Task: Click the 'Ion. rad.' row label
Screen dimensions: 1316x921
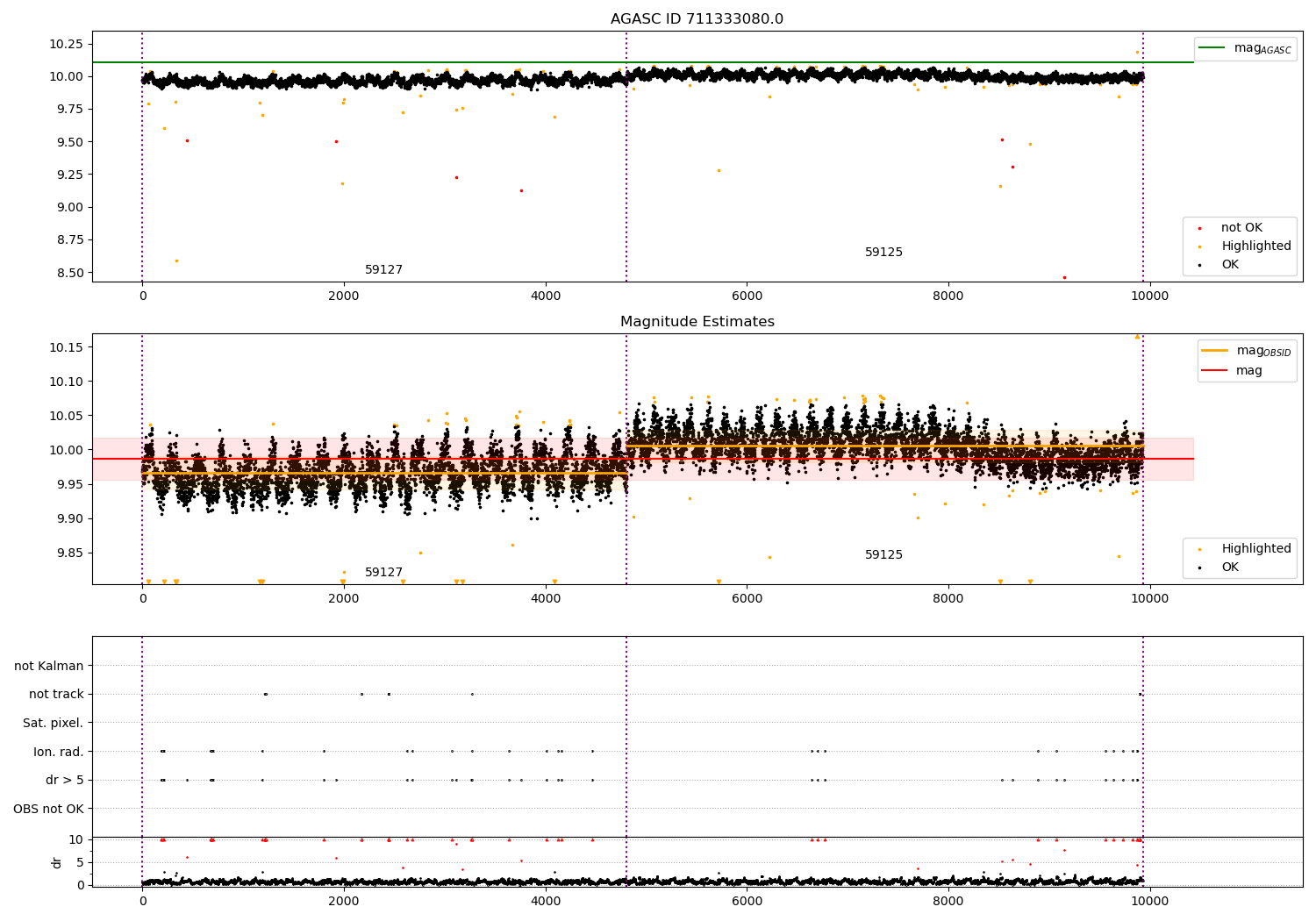Action: click(x=59, y=752)
